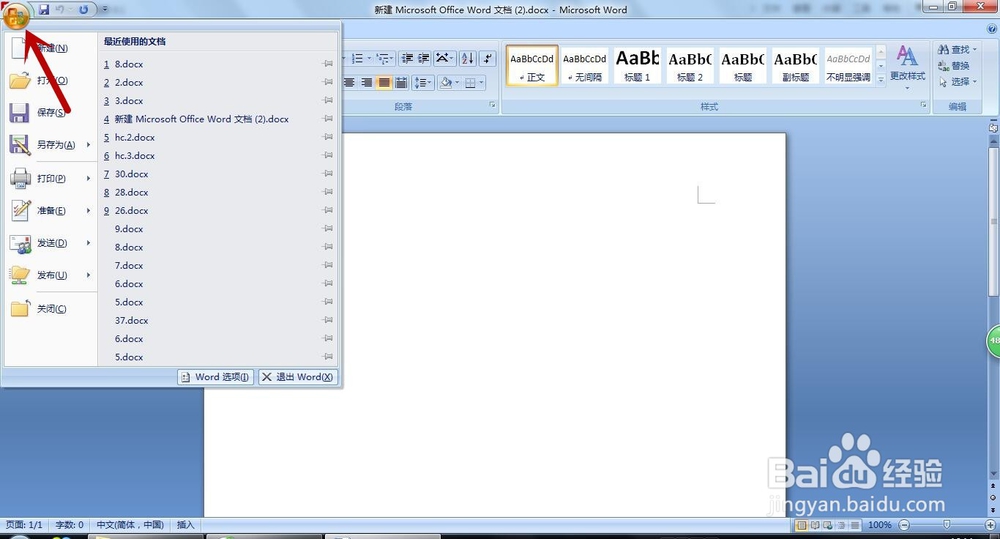Click the Word 选项 button

point(216,377)
